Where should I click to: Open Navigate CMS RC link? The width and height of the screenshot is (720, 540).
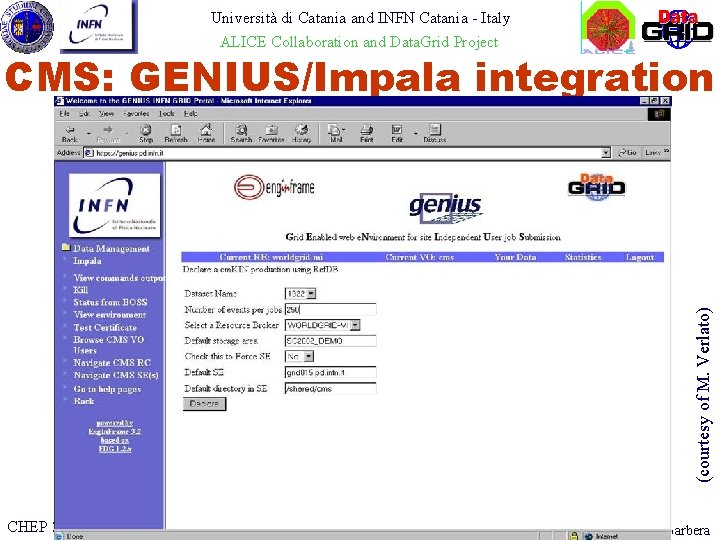click(x=112, y=363)
